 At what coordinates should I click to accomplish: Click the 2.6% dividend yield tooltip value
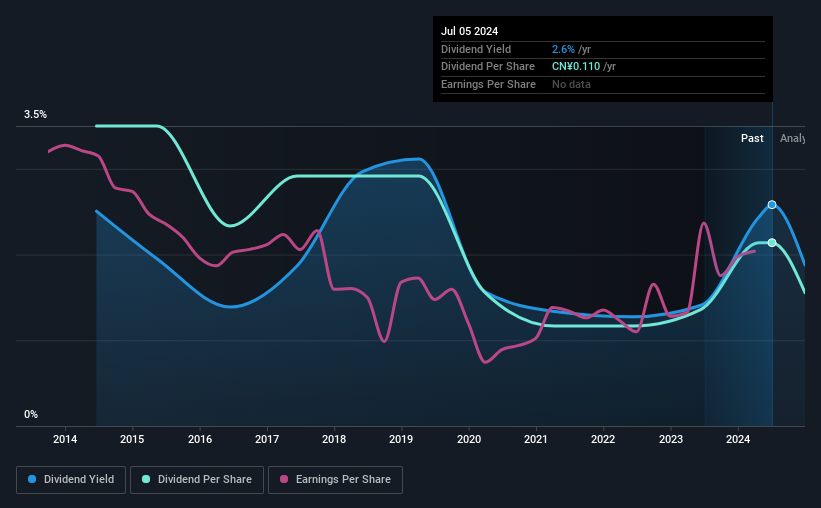563,49
